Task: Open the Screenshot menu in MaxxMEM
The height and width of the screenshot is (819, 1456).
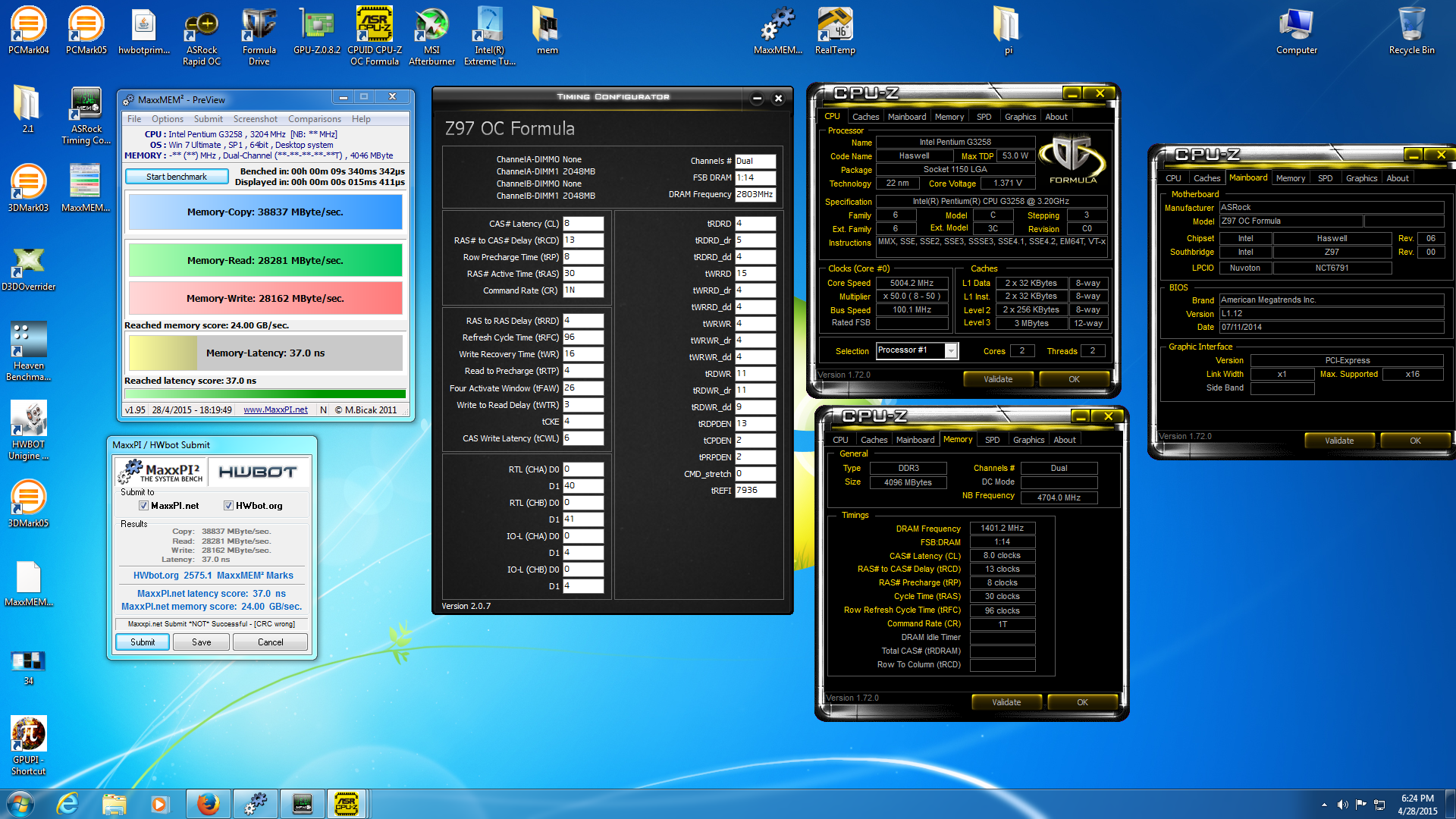Action: [256, 119]
